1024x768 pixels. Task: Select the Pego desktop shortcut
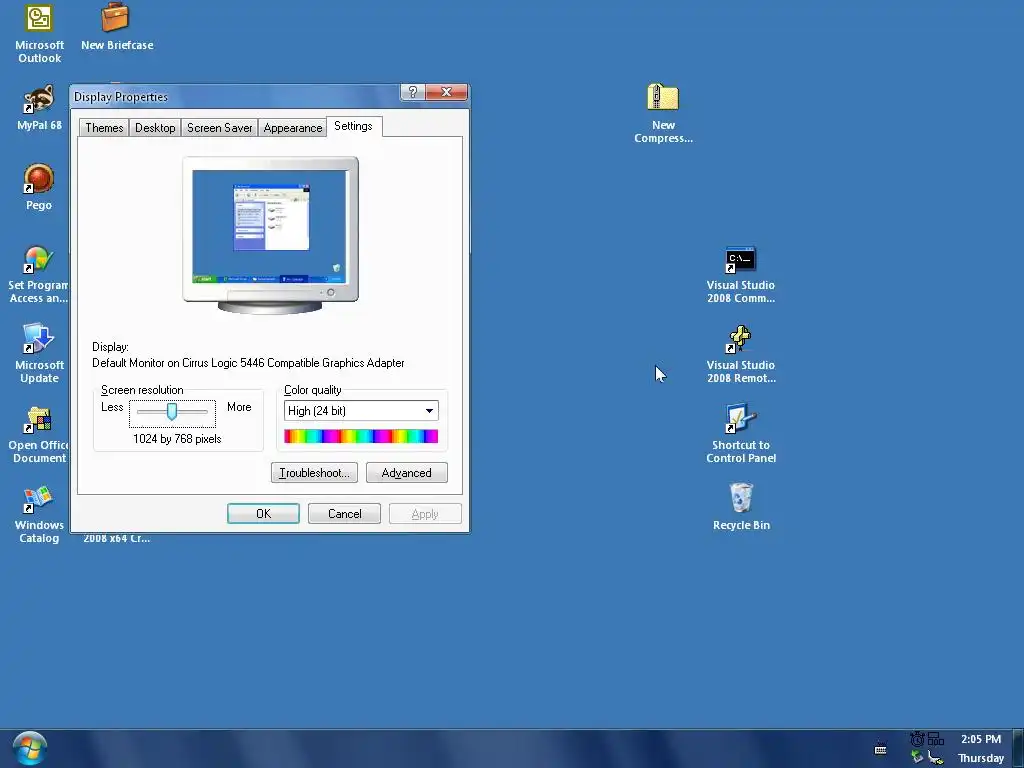(x=39, y=187)
